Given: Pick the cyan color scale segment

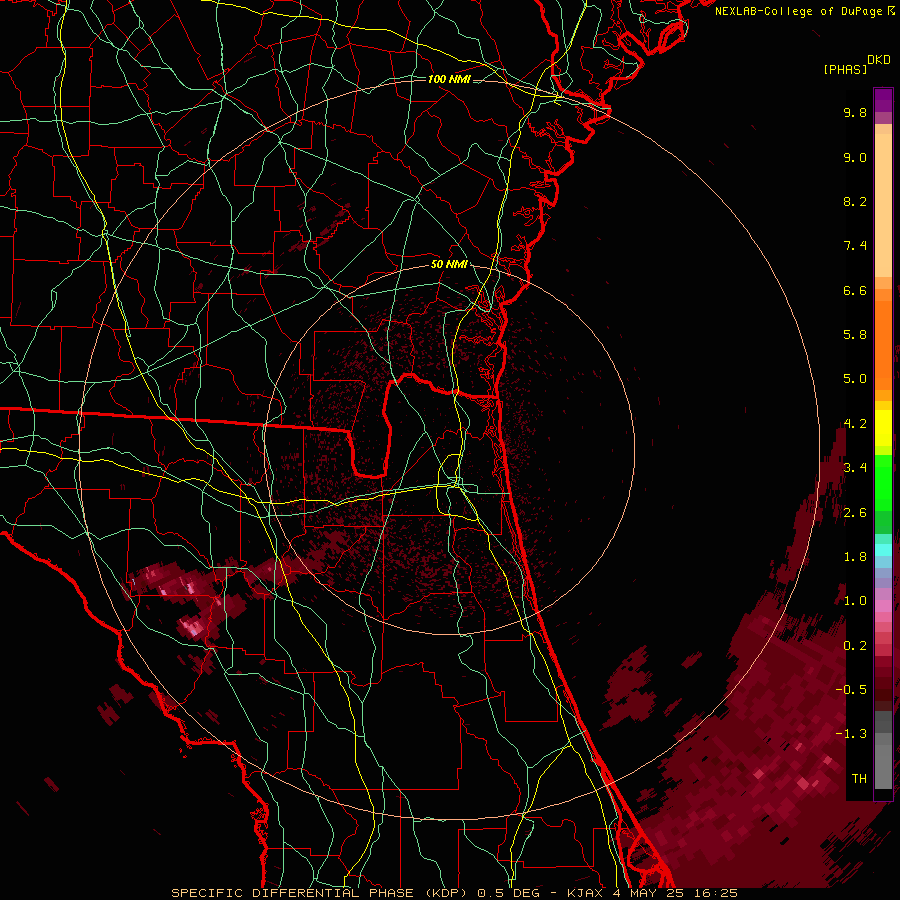Looking at the screenshot, I should click(x=883, y=549).
